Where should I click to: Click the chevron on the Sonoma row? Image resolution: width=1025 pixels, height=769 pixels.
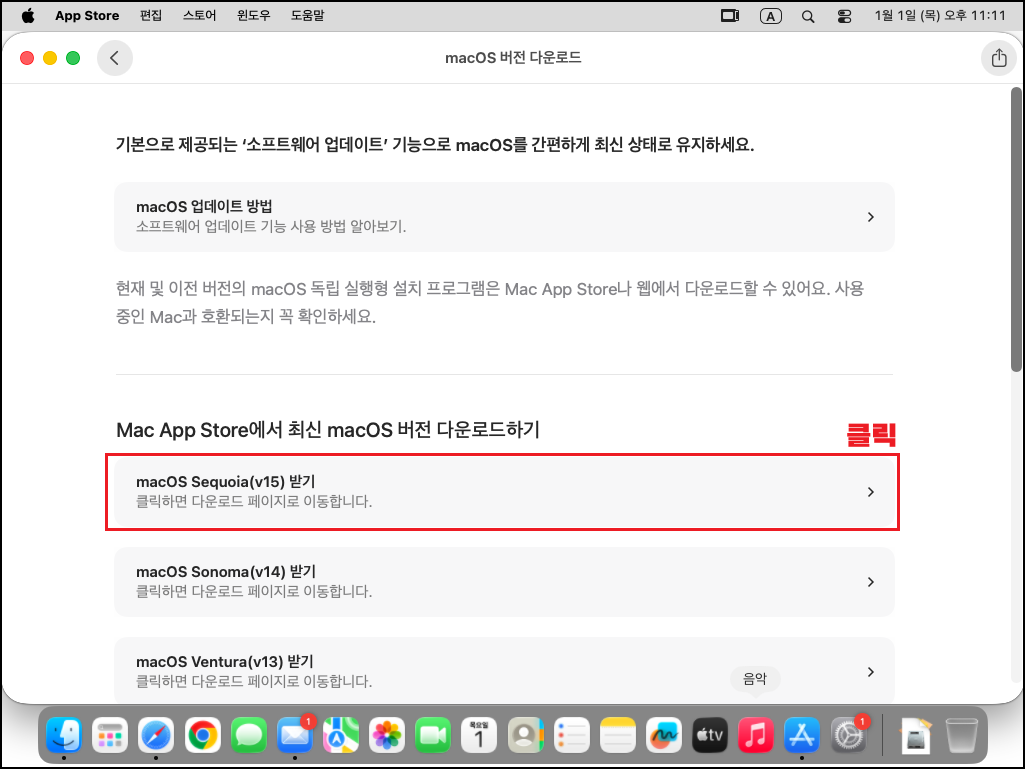tap(871, 582)
